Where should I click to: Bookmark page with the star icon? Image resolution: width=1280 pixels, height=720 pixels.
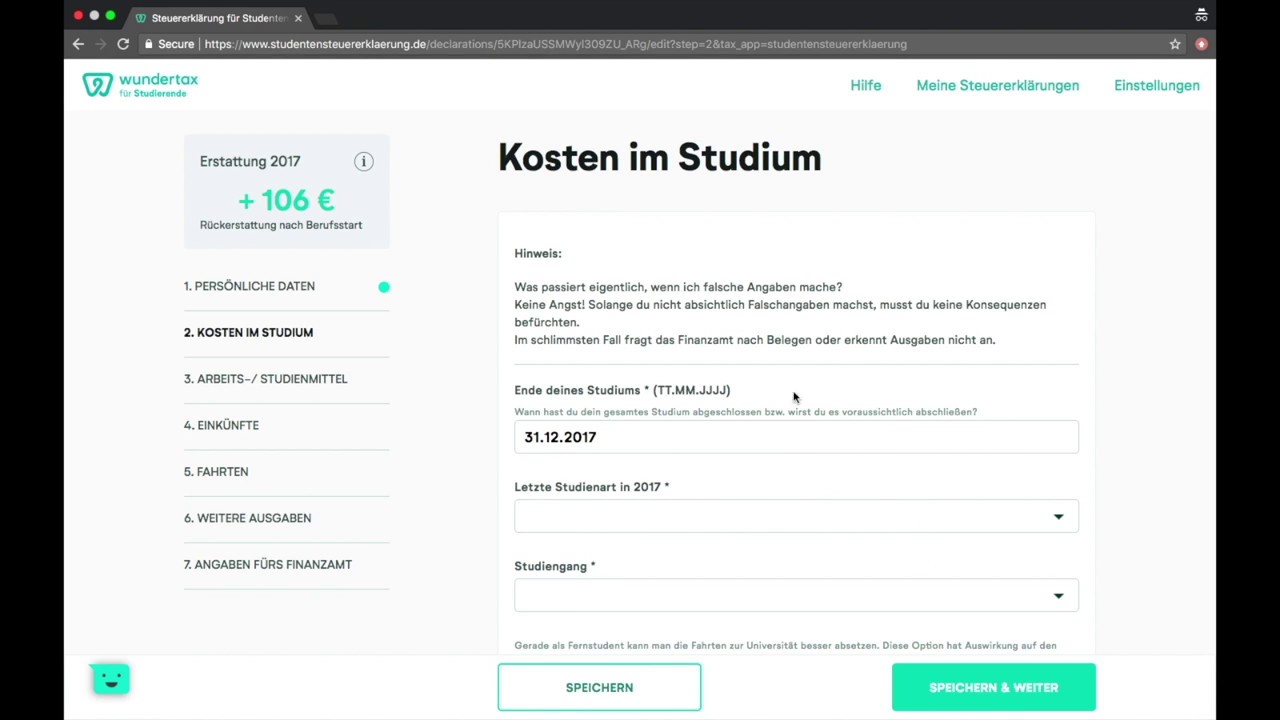coord(1175,44)
